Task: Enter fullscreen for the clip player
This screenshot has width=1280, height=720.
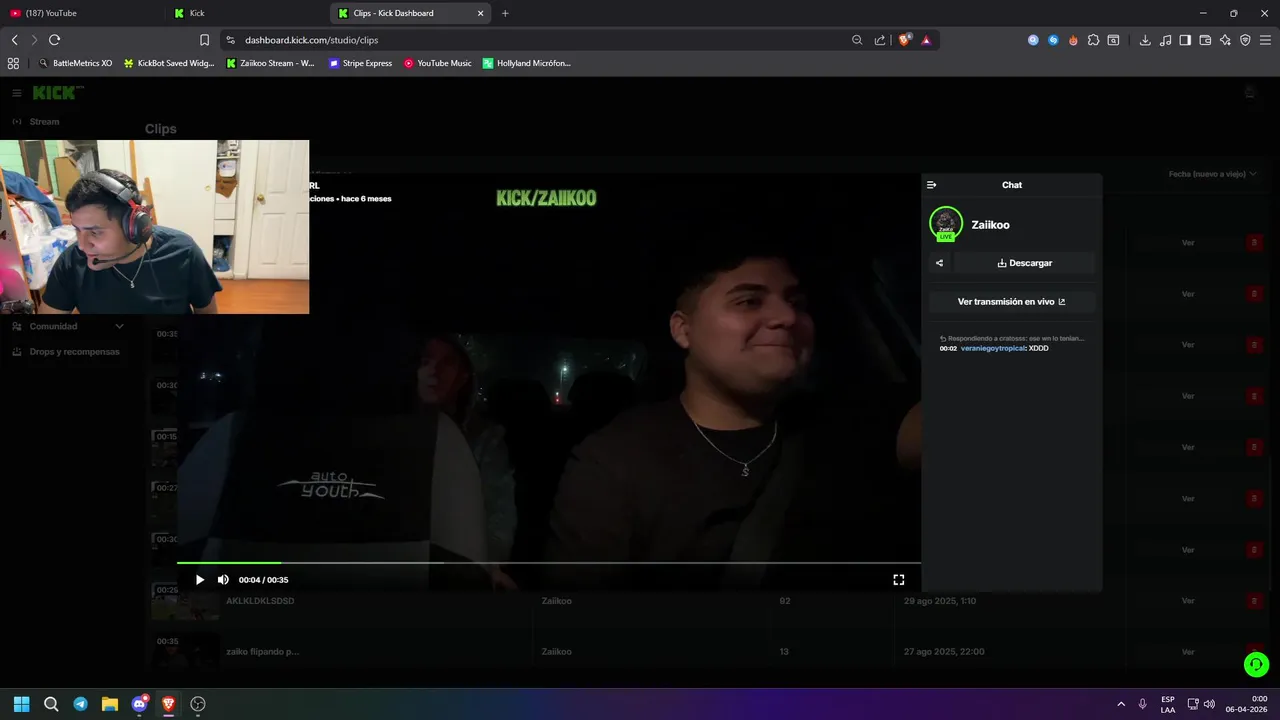Action: click(x=899, y=580)
